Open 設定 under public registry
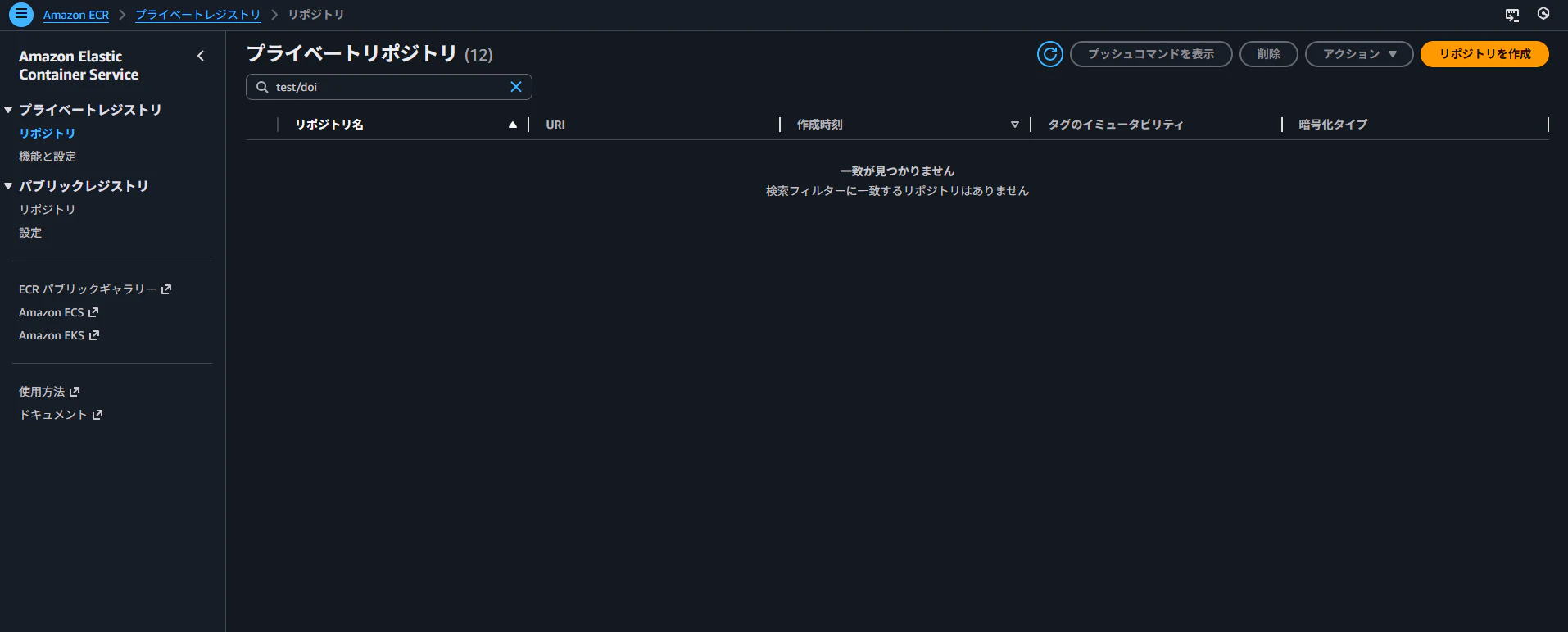The image size is (1568, 632). click(x=30, y=233)
